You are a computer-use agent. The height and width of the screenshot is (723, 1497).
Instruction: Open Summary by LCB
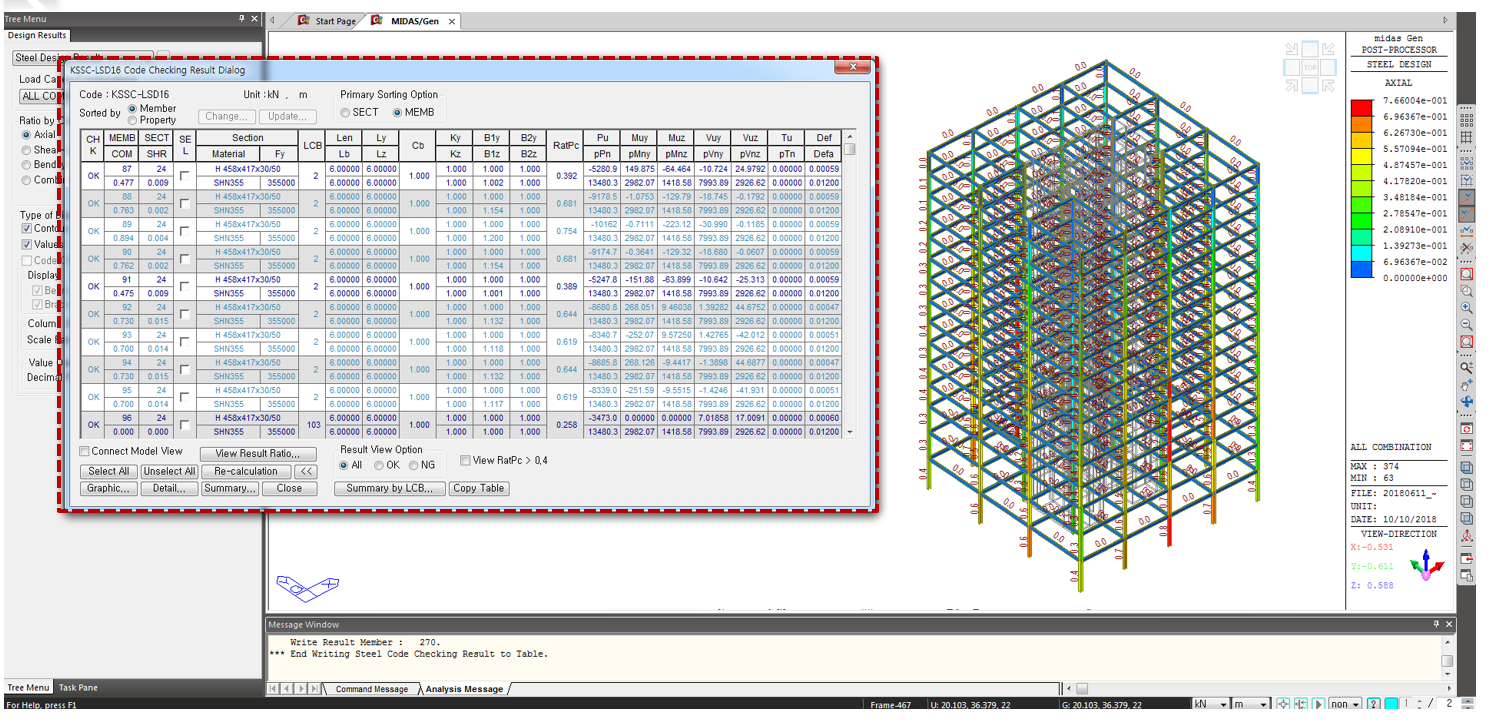click(389, 488)
